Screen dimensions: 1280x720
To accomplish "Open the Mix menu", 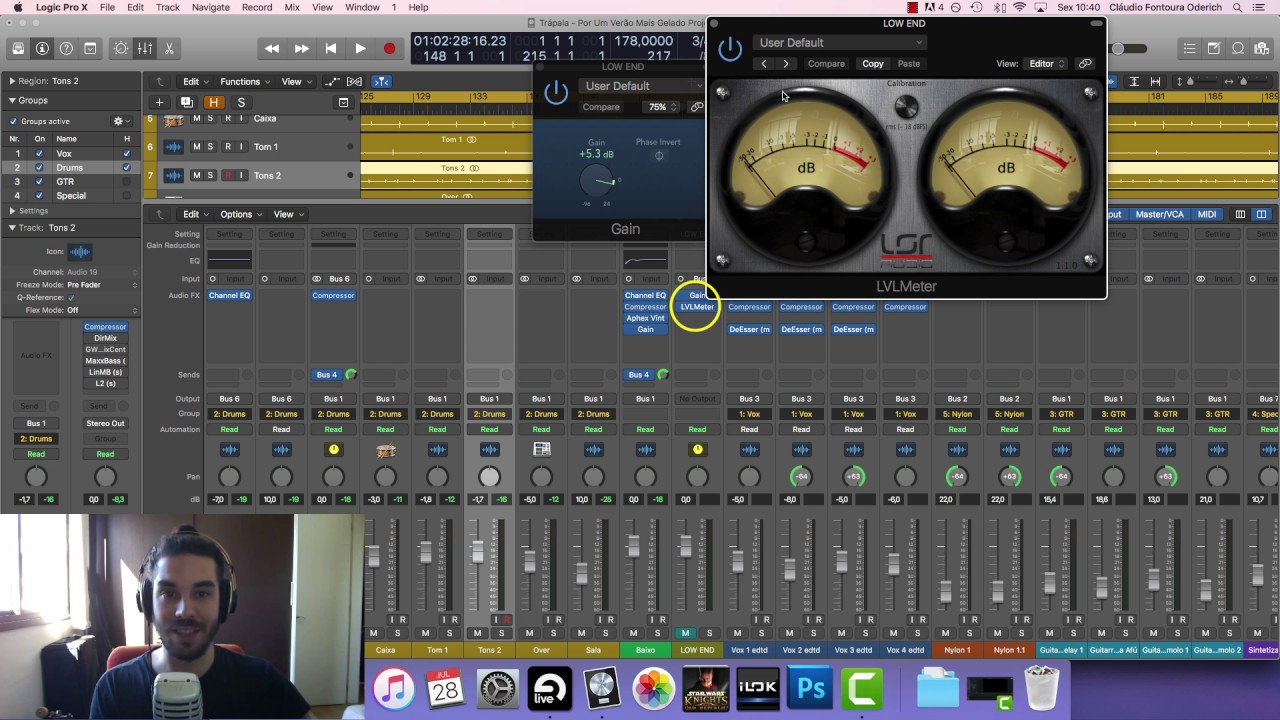I will click(x=292, y=7).
